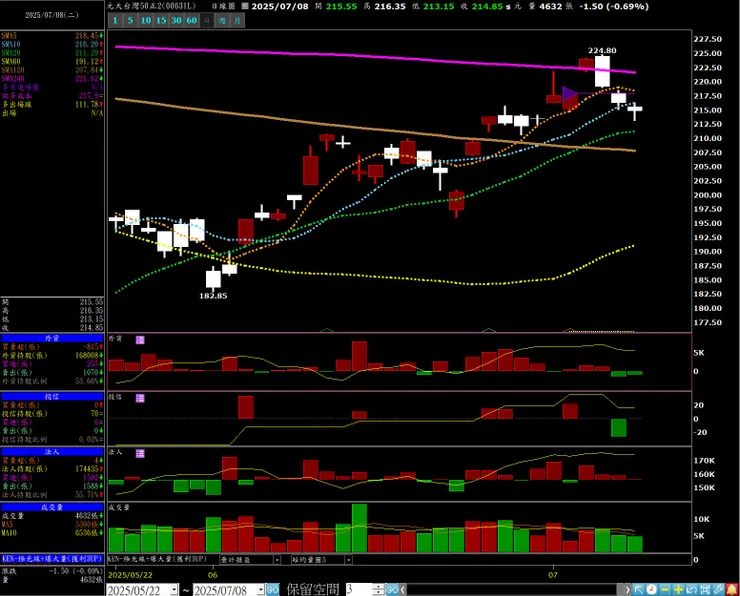This screenshot has width=740, height=596.
Task: Click the stock title 元大台灣50正2(00631L)
Action: [151, 6]
